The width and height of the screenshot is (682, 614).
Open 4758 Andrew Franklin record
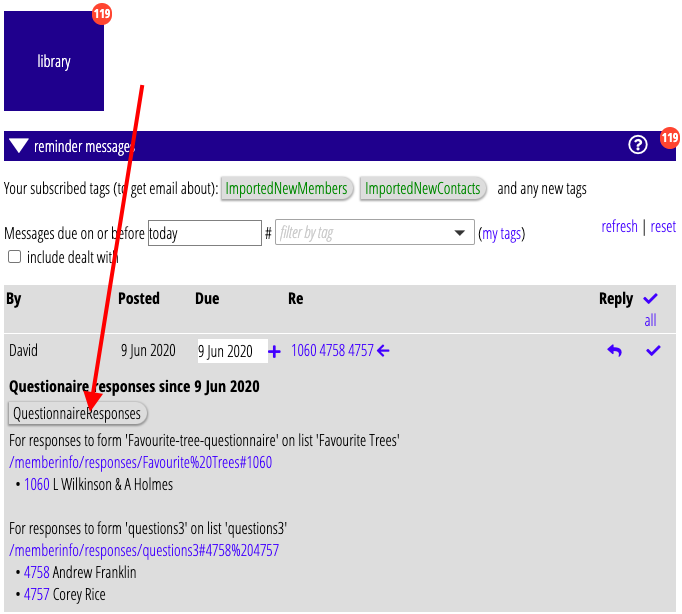click(37, 572)
